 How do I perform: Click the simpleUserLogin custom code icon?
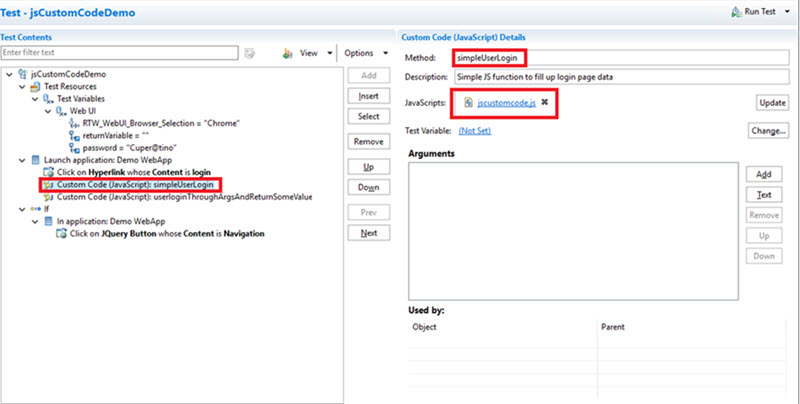coord(48,185)
